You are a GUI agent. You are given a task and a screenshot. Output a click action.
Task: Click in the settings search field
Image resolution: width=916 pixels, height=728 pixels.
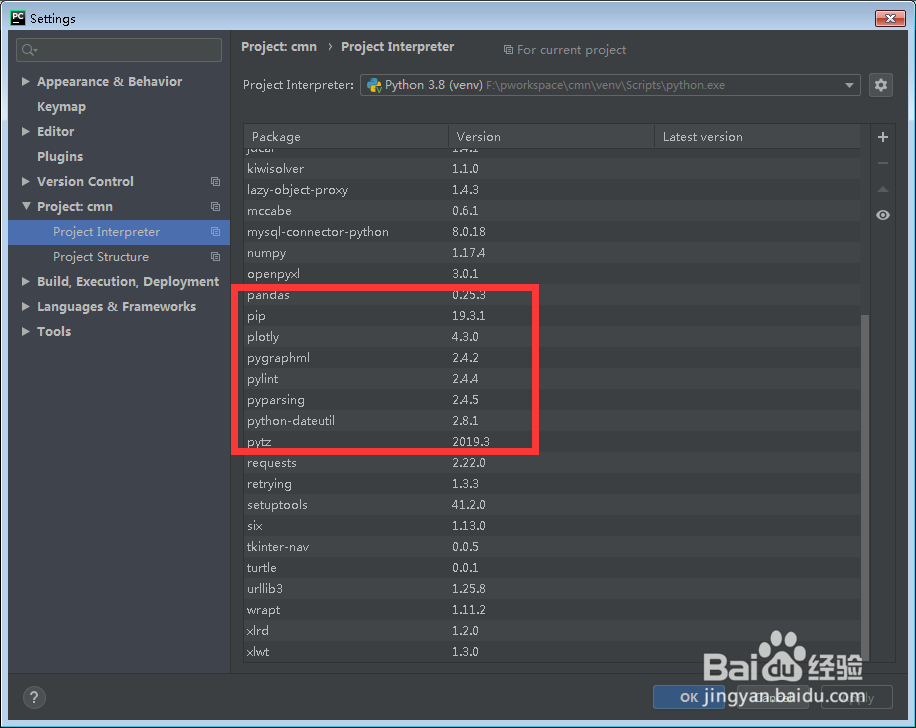click(x=119, y=50)
